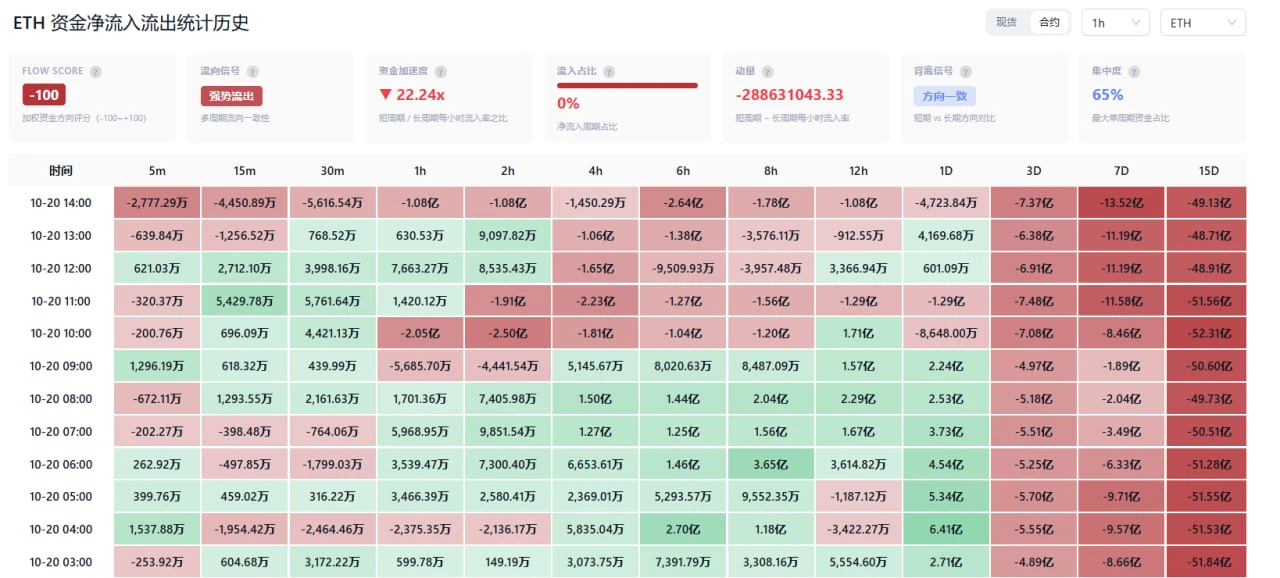The height and width of the screenshot is (578, 1280).
Task: Click the 65% concentration value
Action: click(x=1107, y=95)
